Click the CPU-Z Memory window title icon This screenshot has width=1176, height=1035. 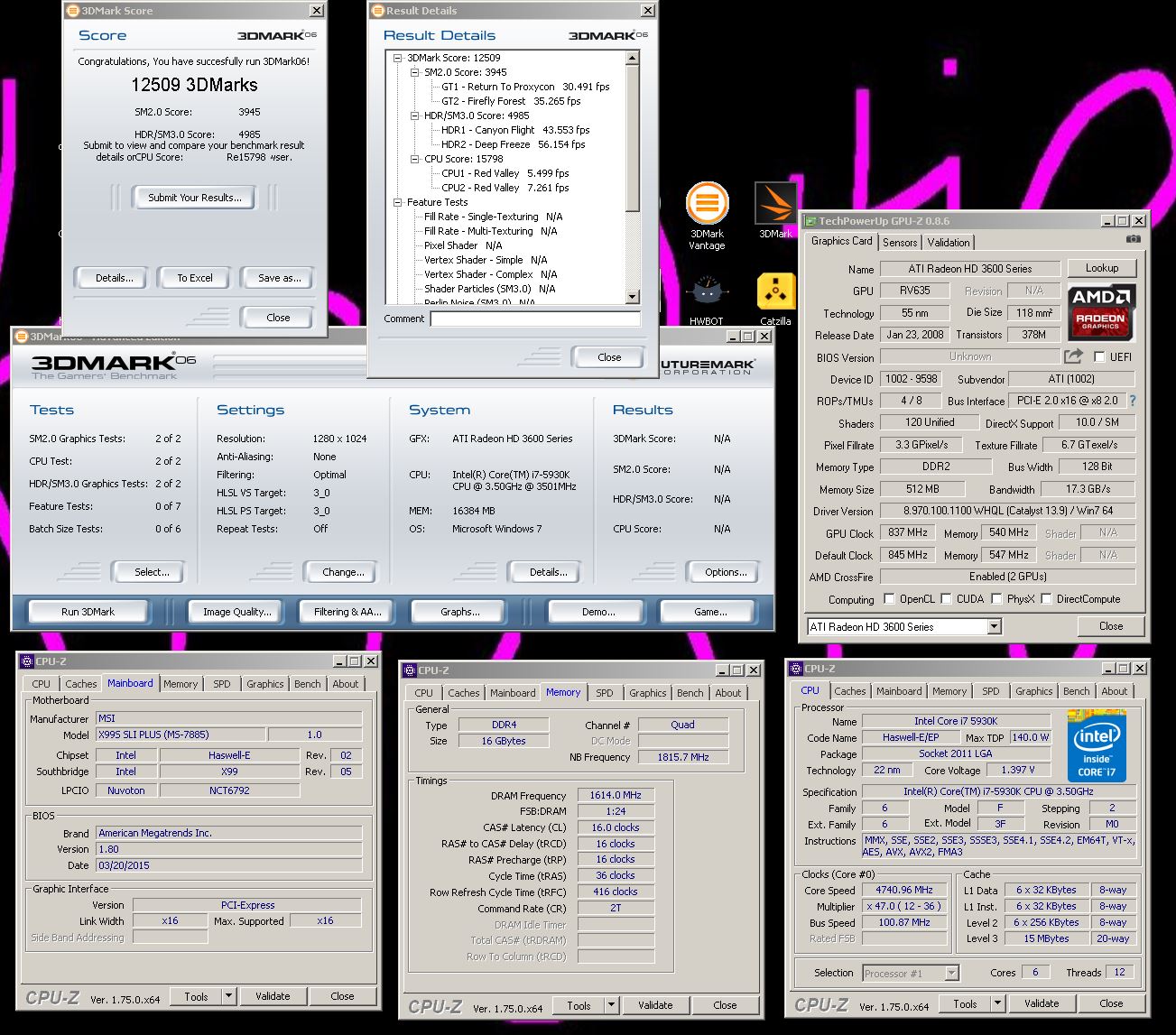tap(409, 670)
